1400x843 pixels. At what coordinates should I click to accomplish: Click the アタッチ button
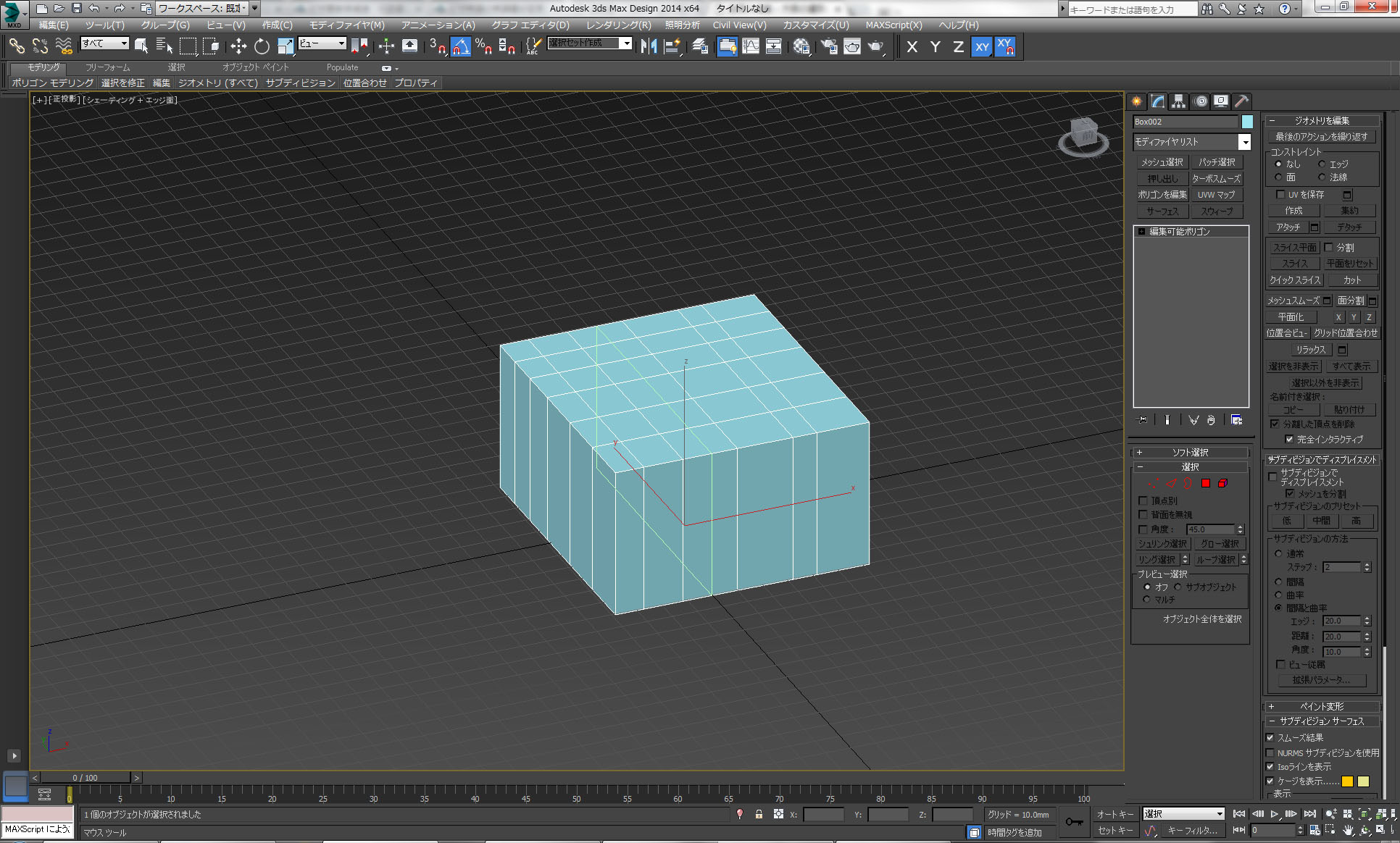click(x=1288, y=227)
